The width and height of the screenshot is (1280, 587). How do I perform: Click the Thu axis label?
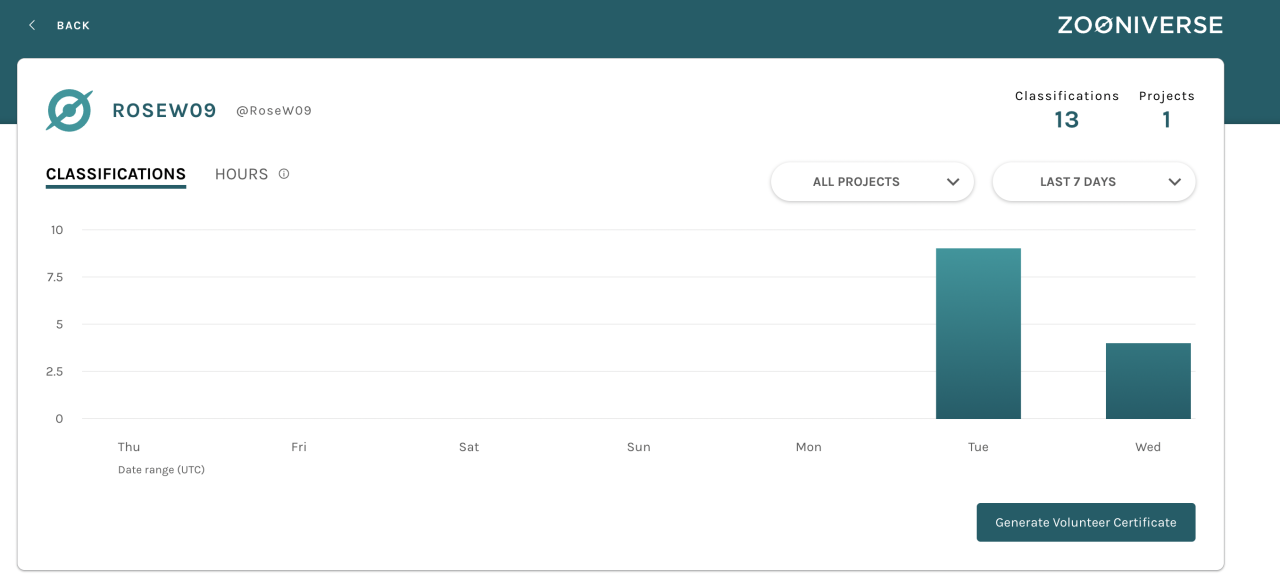129,447
